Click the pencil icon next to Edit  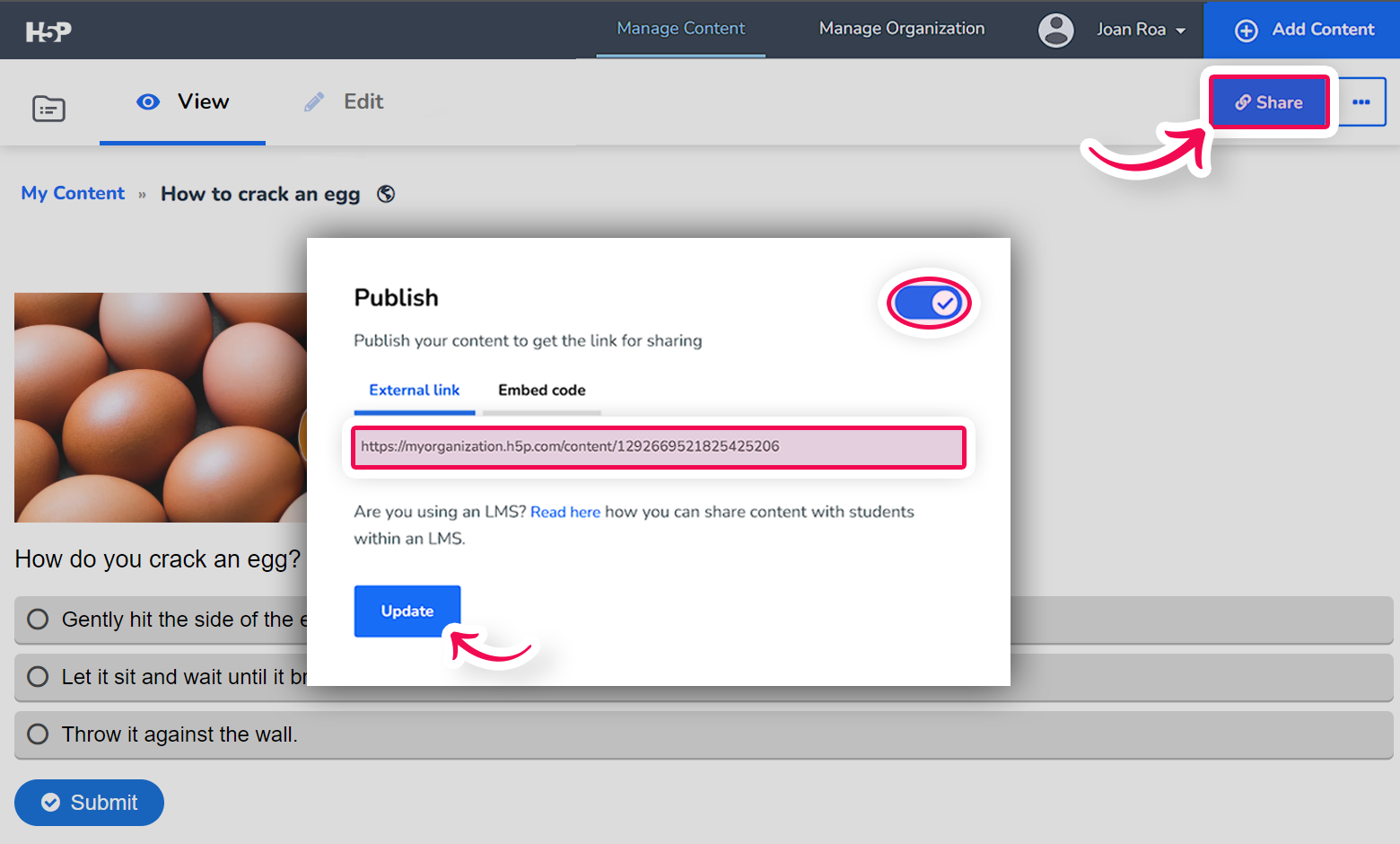pyautogui.click(x=314, y=102)
